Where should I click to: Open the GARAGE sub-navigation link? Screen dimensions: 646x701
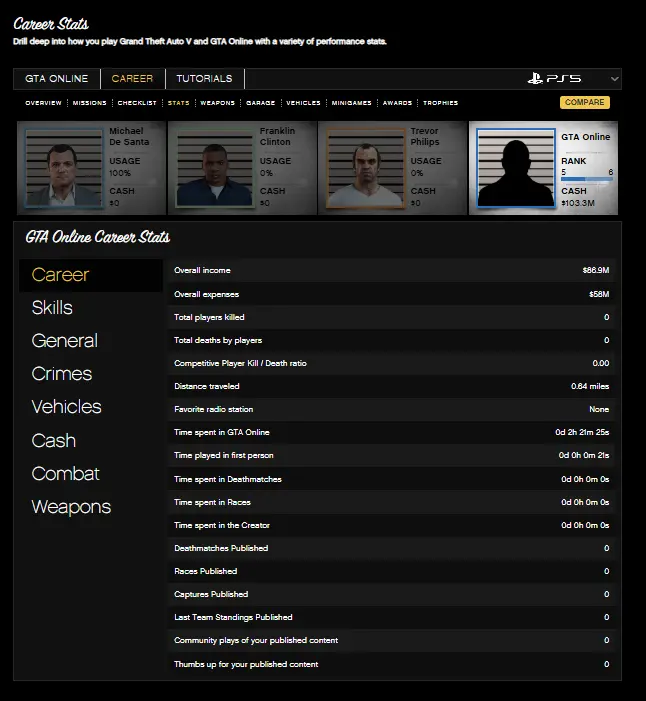(260, 103)
